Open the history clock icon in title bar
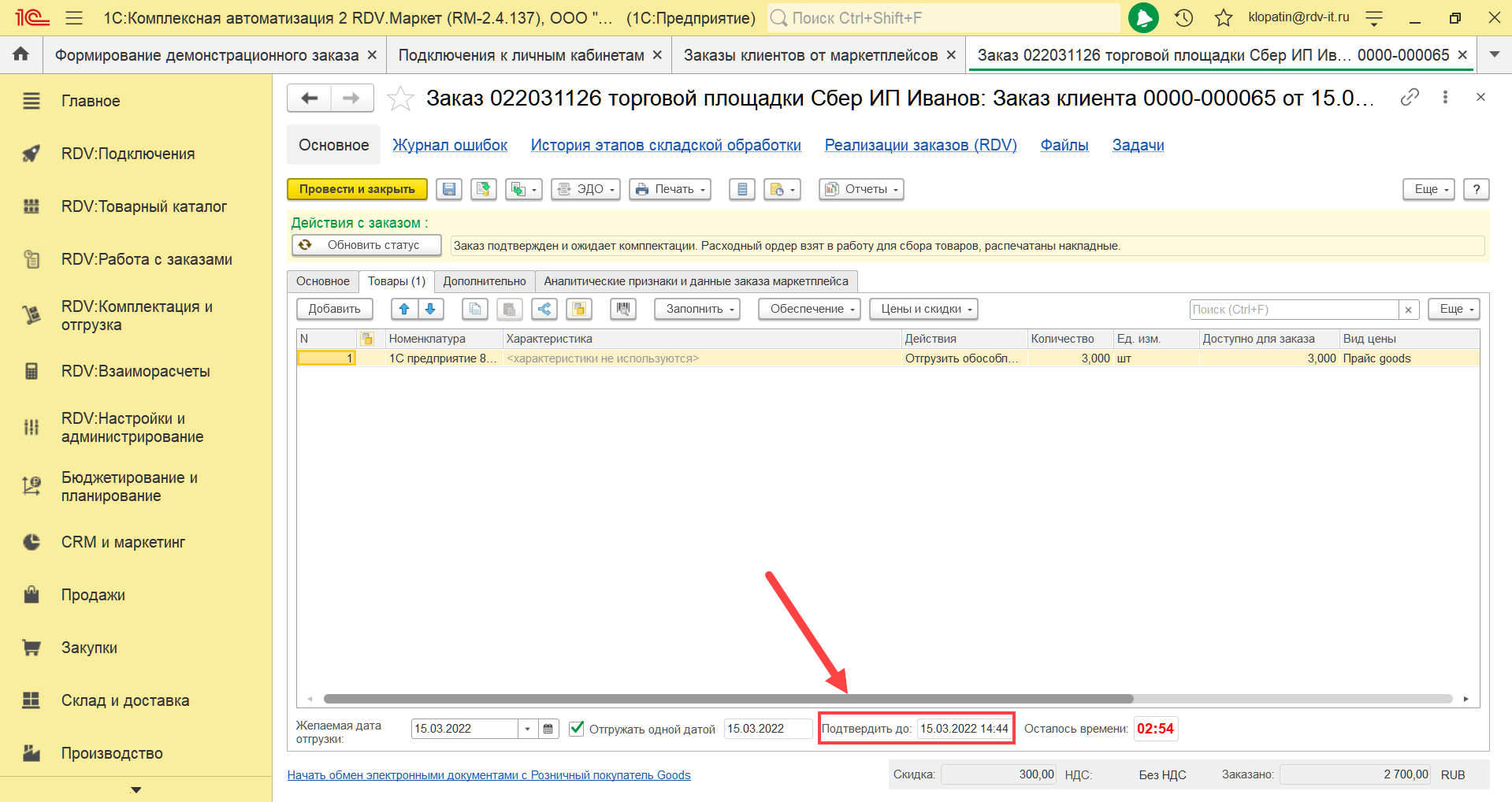This screenshot has height=802, width=1512. [1183, 18]
